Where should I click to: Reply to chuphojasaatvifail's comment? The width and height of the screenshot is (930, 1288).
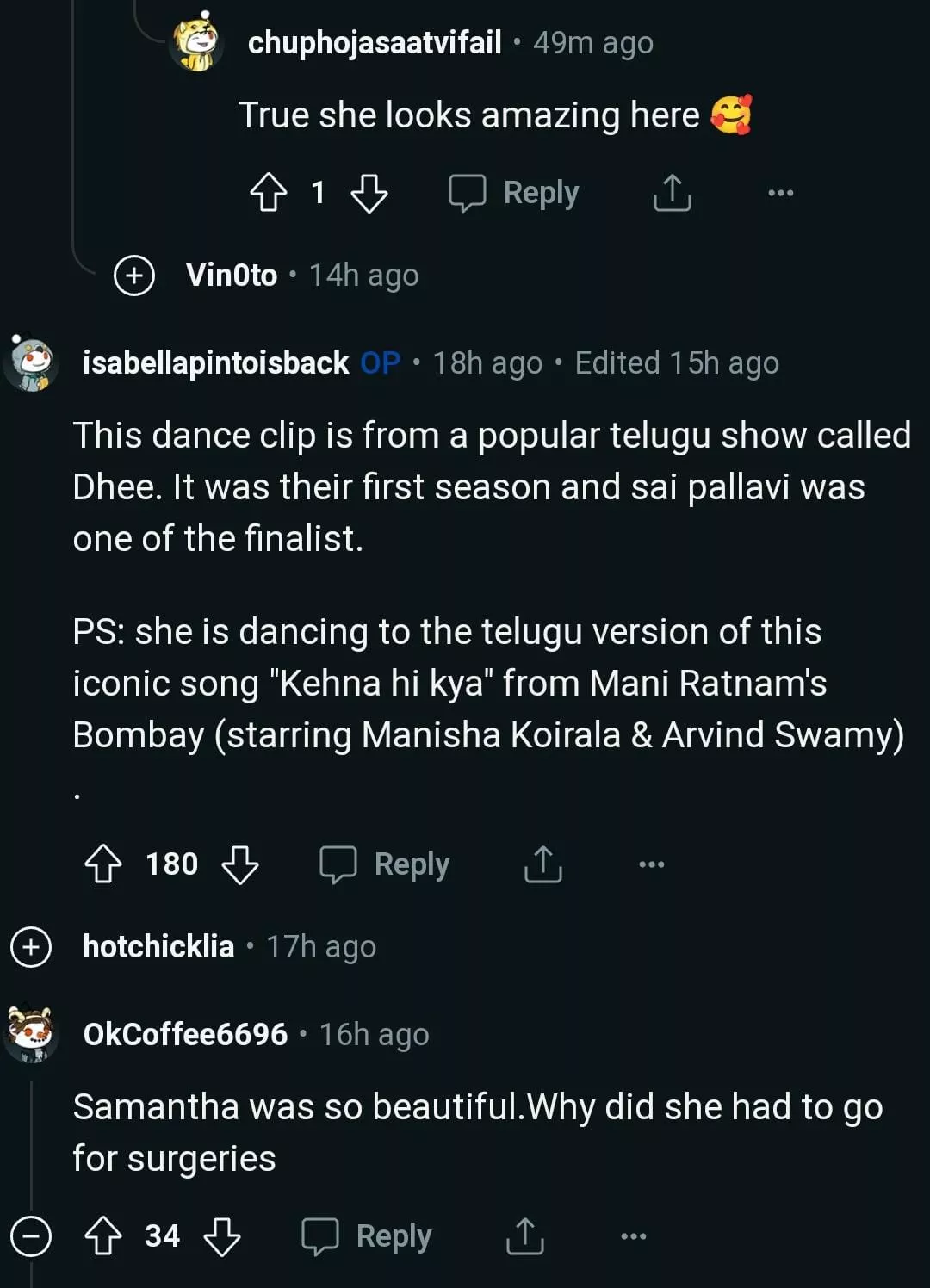[514, 193]
